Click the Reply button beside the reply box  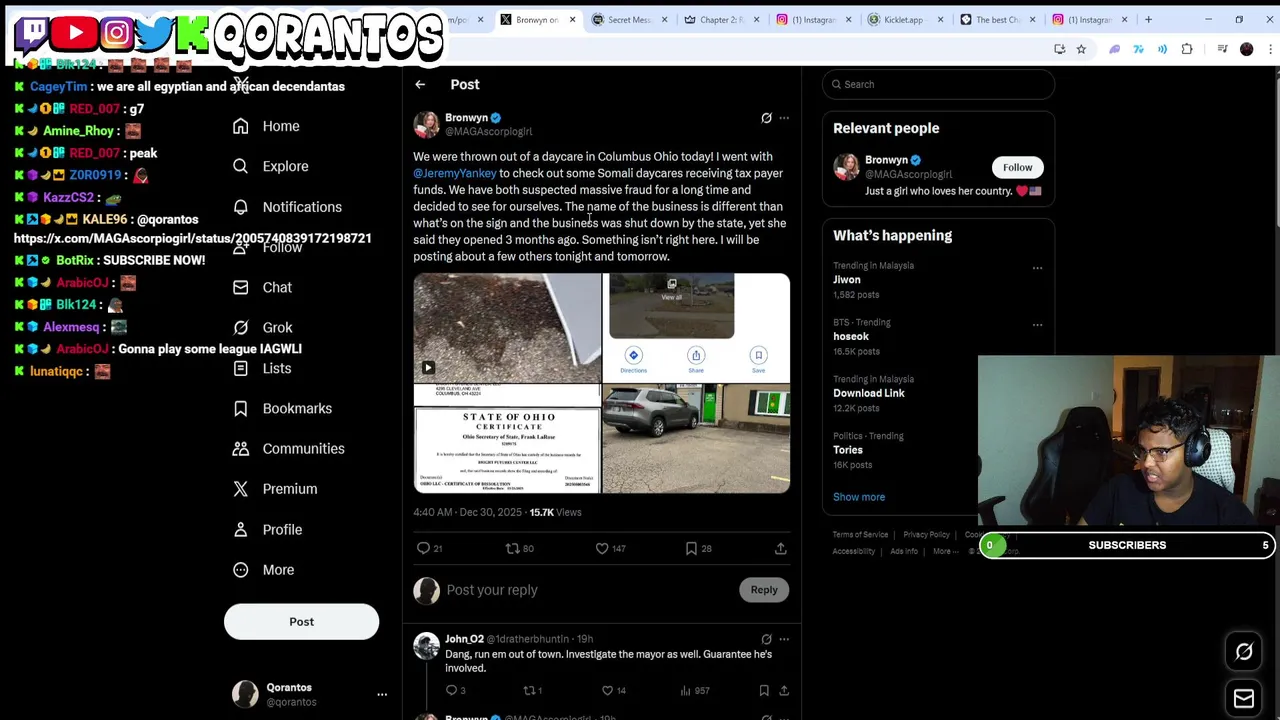pyautogui.click(x=764, y=590)
